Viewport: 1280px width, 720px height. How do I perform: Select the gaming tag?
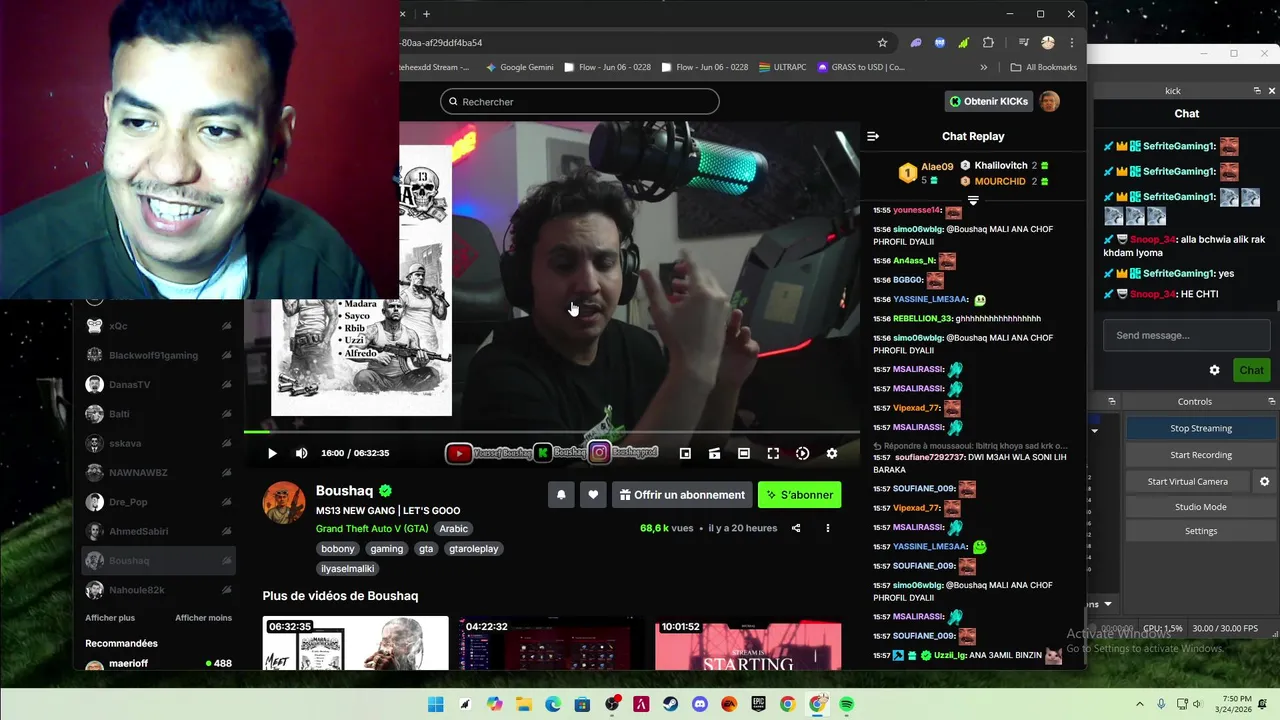coord(386,549)
